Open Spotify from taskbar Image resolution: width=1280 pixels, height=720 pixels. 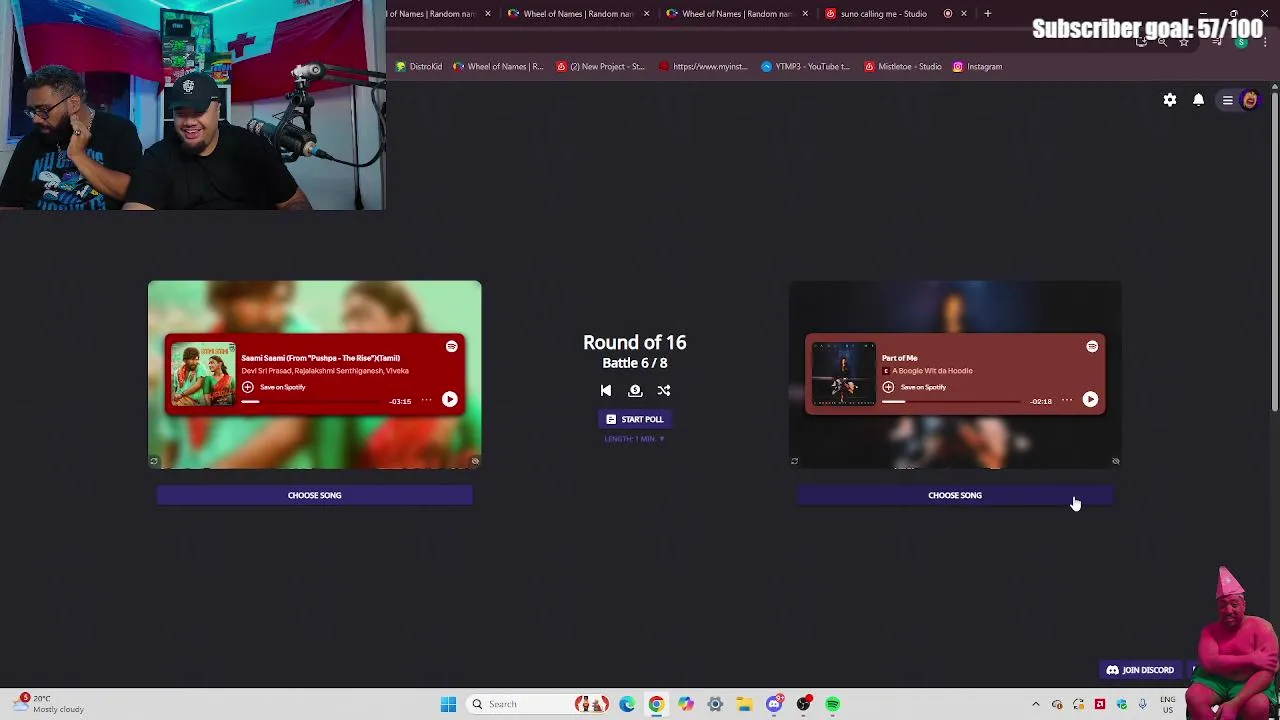(x=833, y=704)
